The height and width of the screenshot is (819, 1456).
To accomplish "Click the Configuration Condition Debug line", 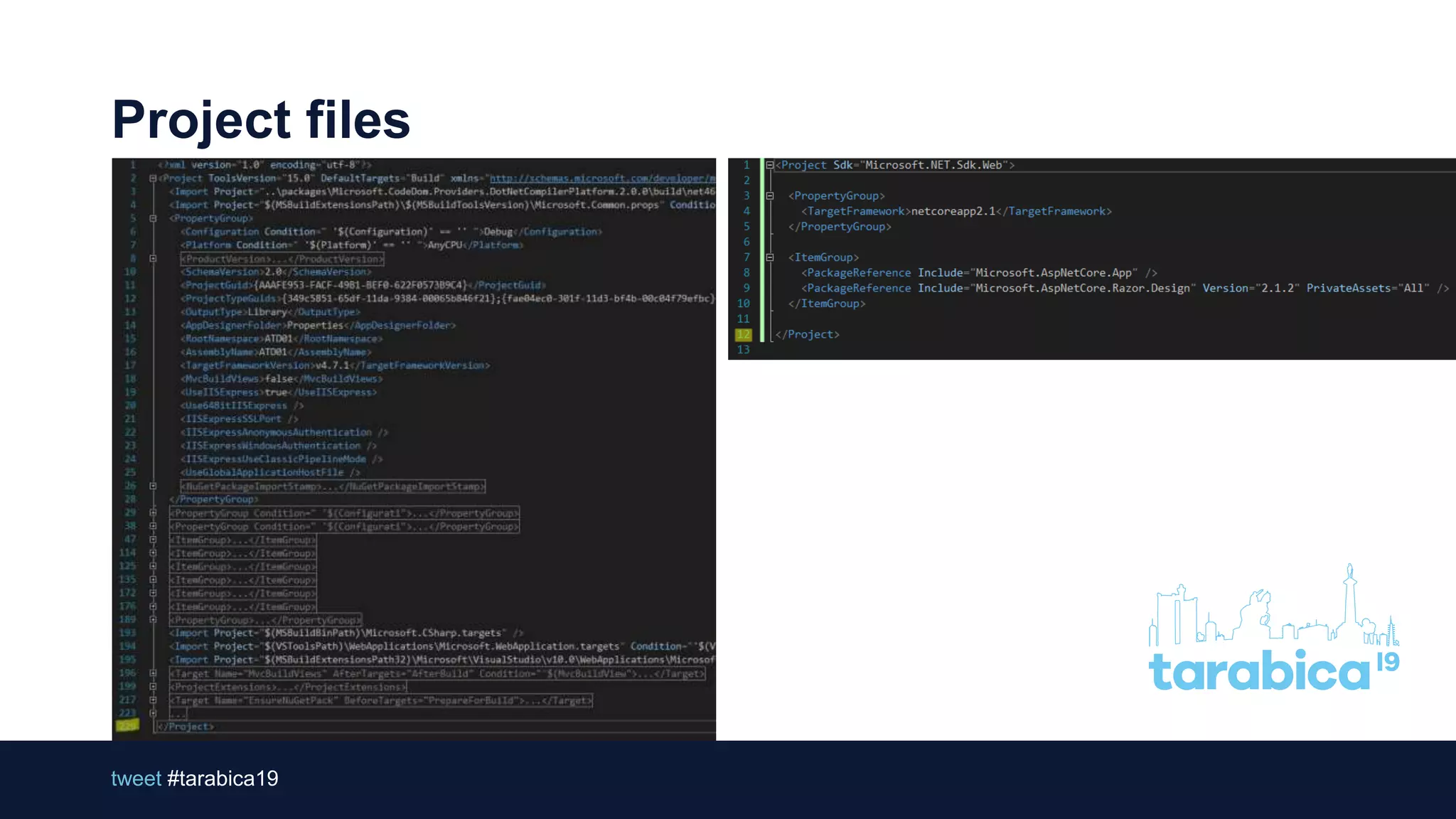I will point(391,232).
